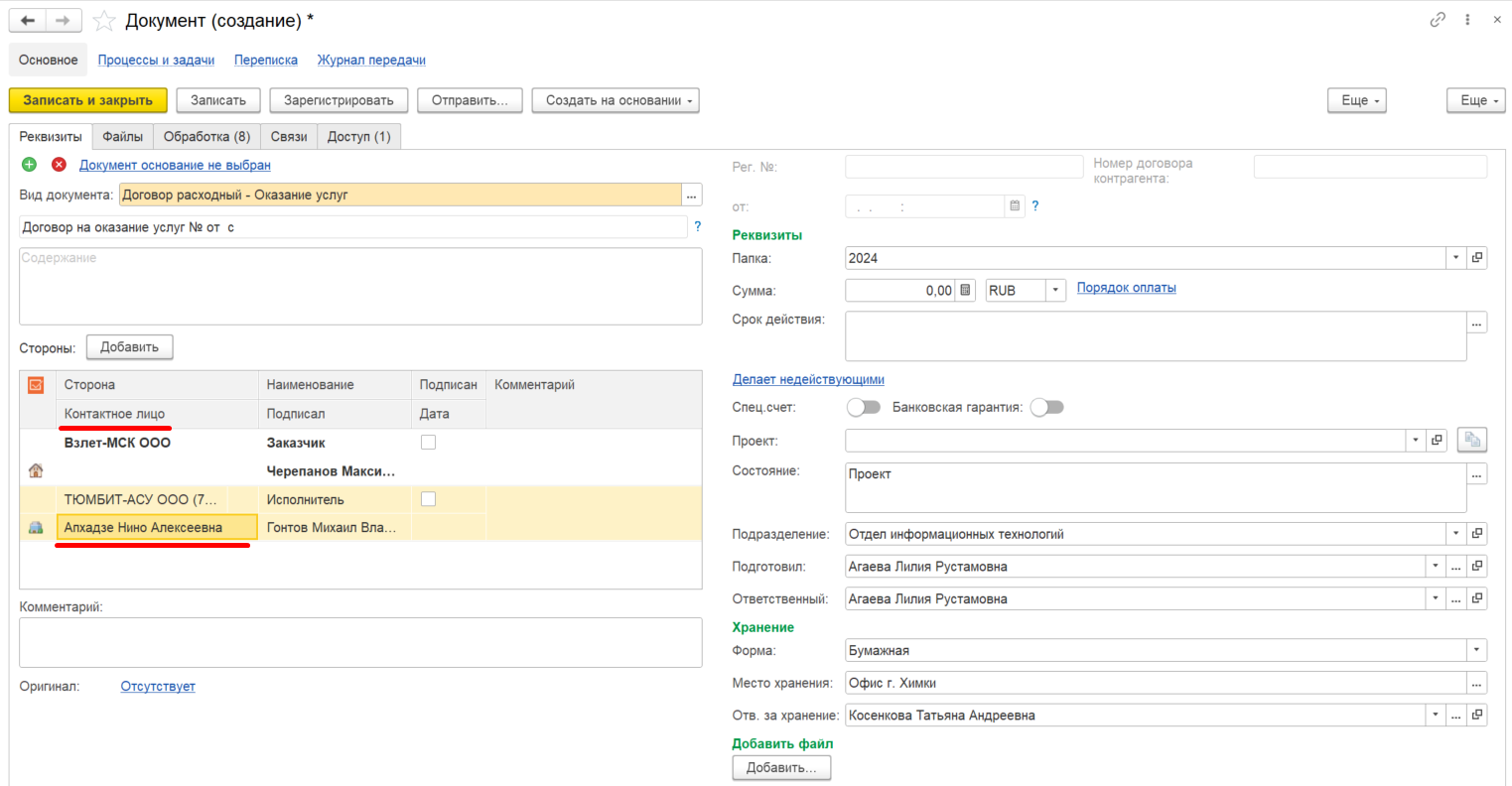The height and width of the screenshot is (786, 1512).
Task: Click the orange envelope icon in table header
Action: [x=36, y=384]
